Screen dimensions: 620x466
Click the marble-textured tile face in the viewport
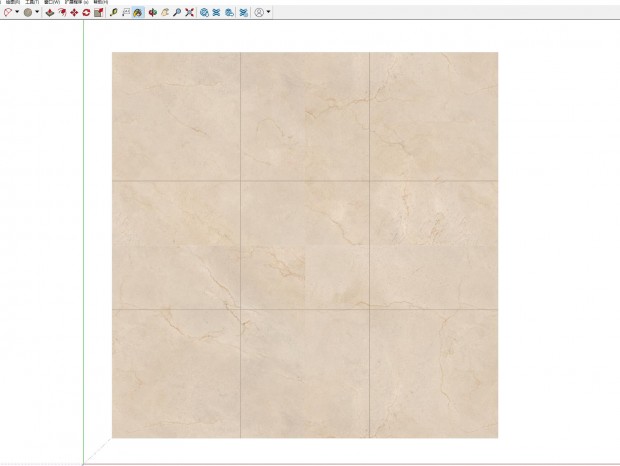(305, 245)
